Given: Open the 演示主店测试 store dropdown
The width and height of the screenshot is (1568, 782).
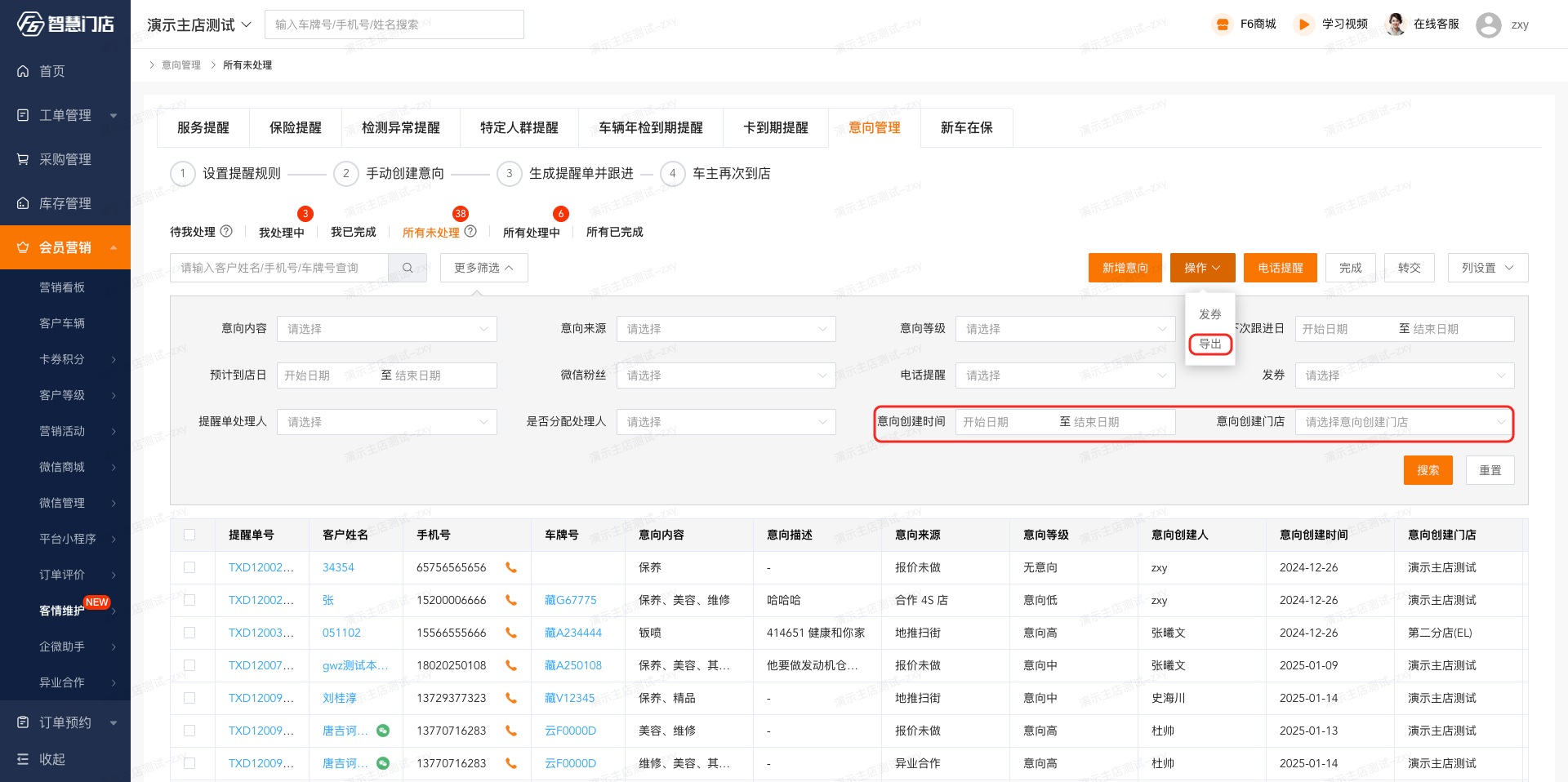Looking at the screenshot, I should (199, 24).
